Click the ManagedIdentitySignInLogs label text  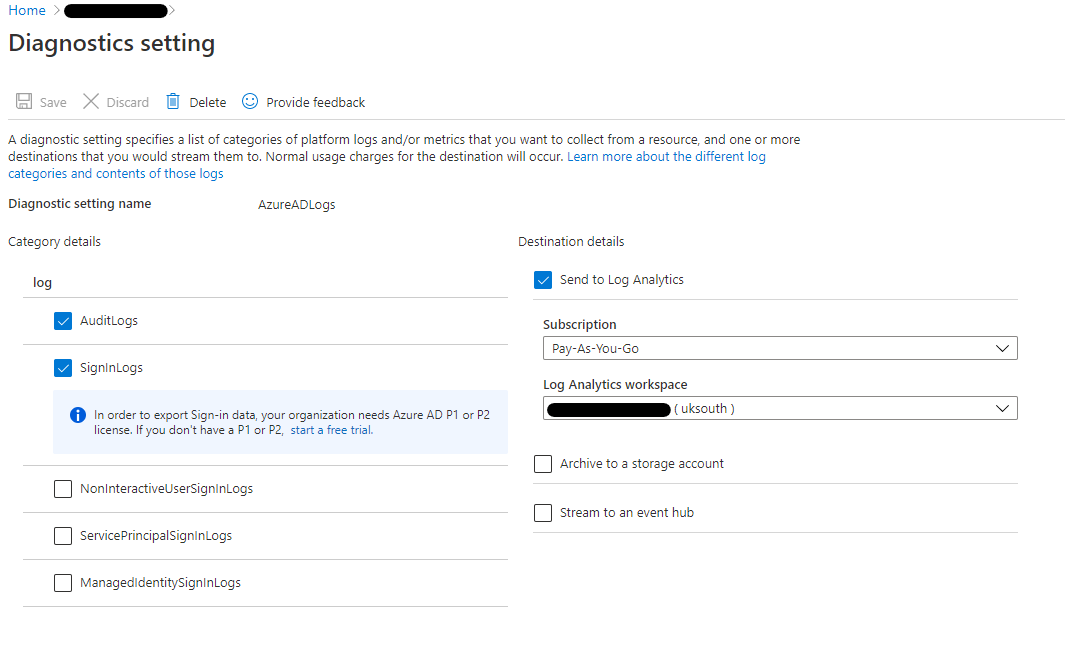(160, 582)
